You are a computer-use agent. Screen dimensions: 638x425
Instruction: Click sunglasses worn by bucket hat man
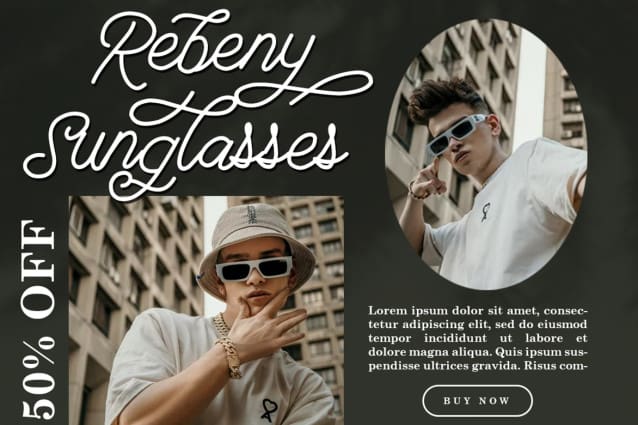254,268
